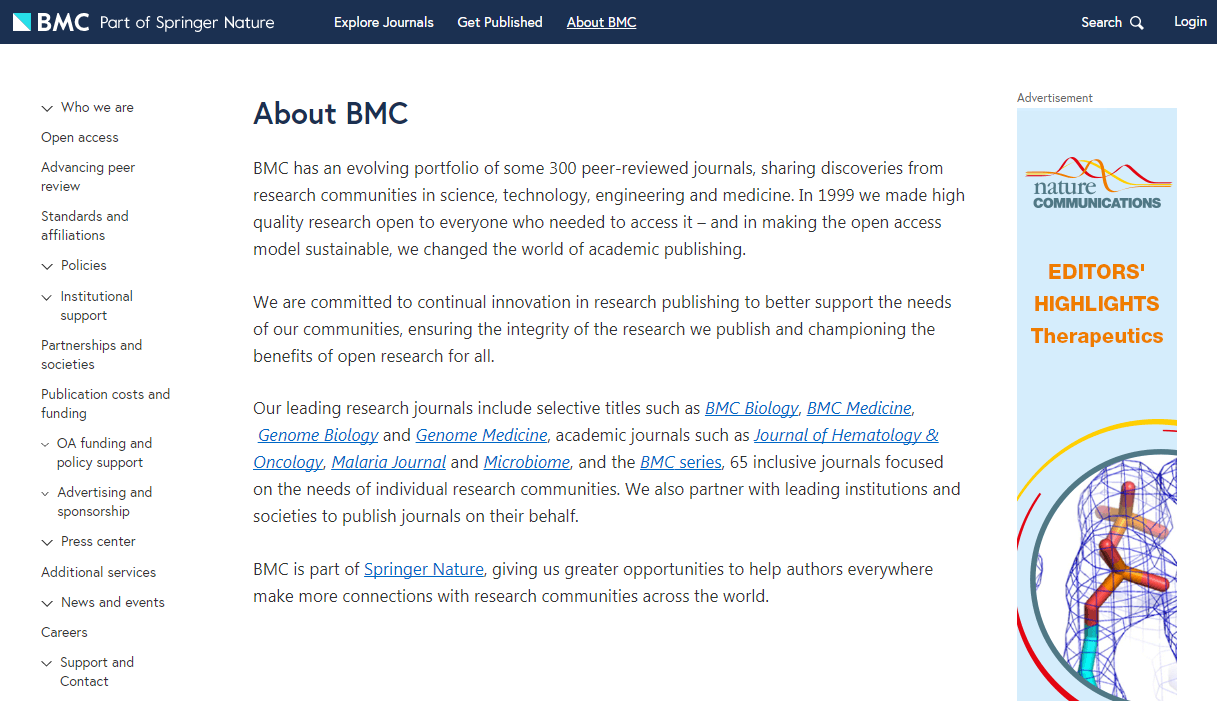This screenshot has height=701, width=1217.
Task: Expand the Institutional support chevron
Action: coord(47,297)
